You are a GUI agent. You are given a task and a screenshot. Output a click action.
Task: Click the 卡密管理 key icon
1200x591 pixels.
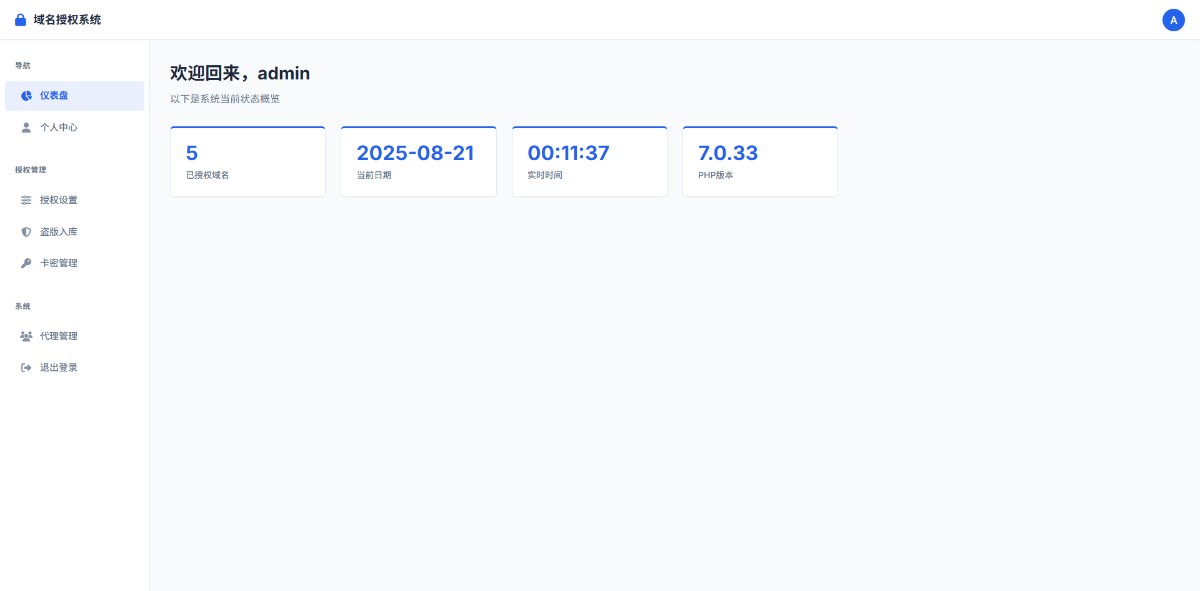point(26,264)
